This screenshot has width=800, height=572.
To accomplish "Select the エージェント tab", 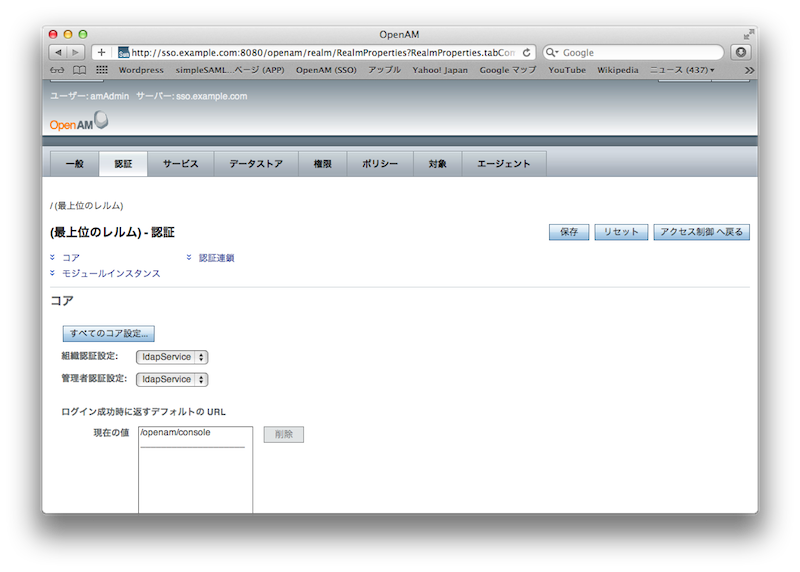I will 503,164.
